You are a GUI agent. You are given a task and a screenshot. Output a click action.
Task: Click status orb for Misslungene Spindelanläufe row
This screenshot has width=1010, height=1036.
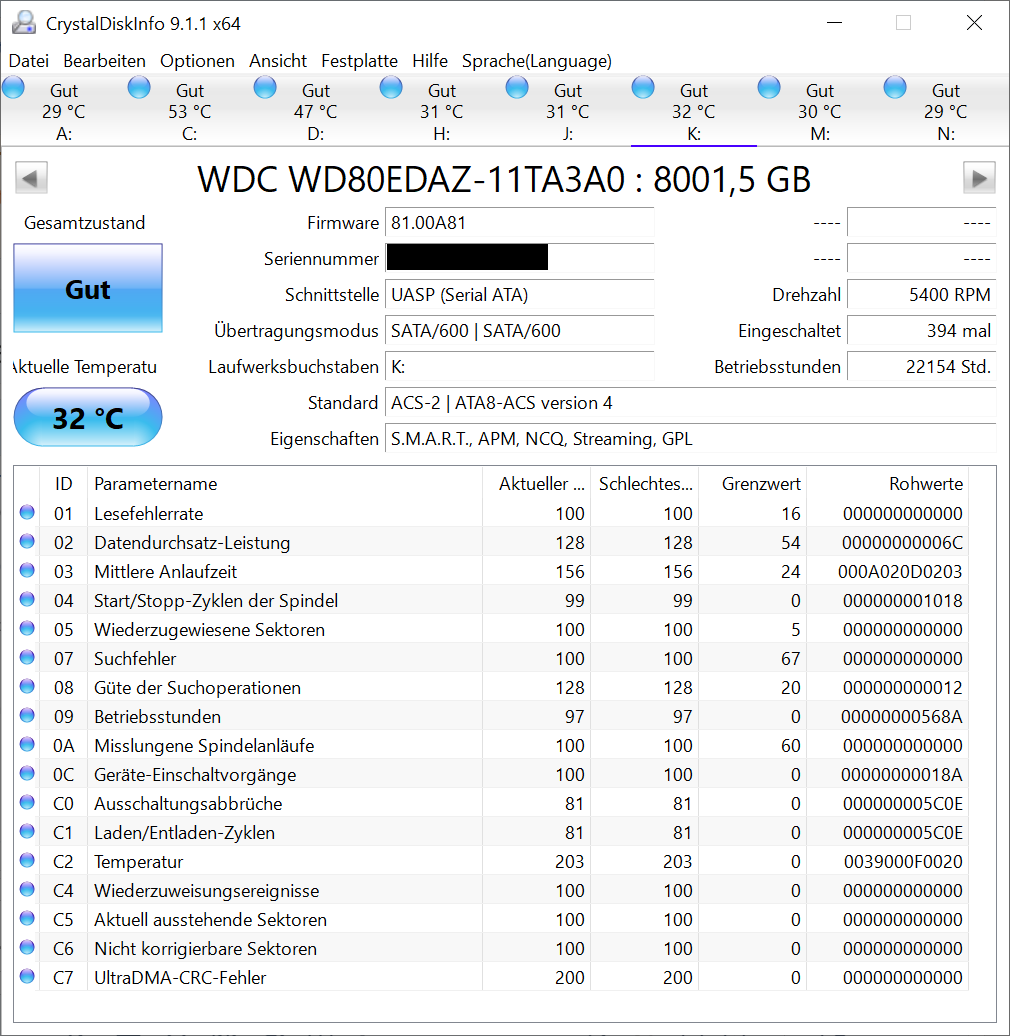27,744
